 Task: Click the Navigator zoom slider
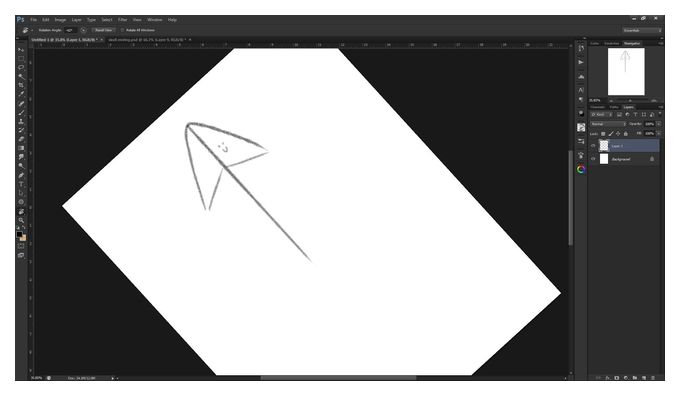click(x=630, y=101)
